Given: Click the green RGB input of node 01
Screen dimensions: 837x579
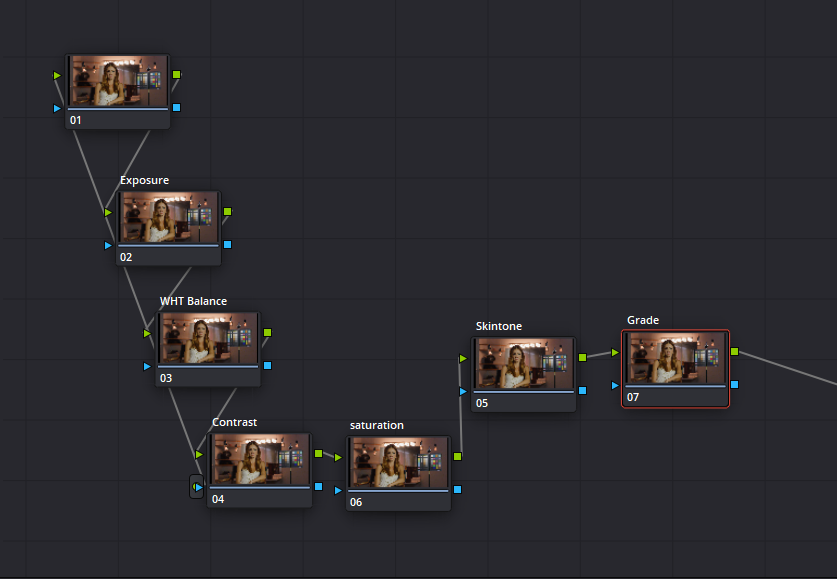Looking at the screenshot, I should point(57,76).
